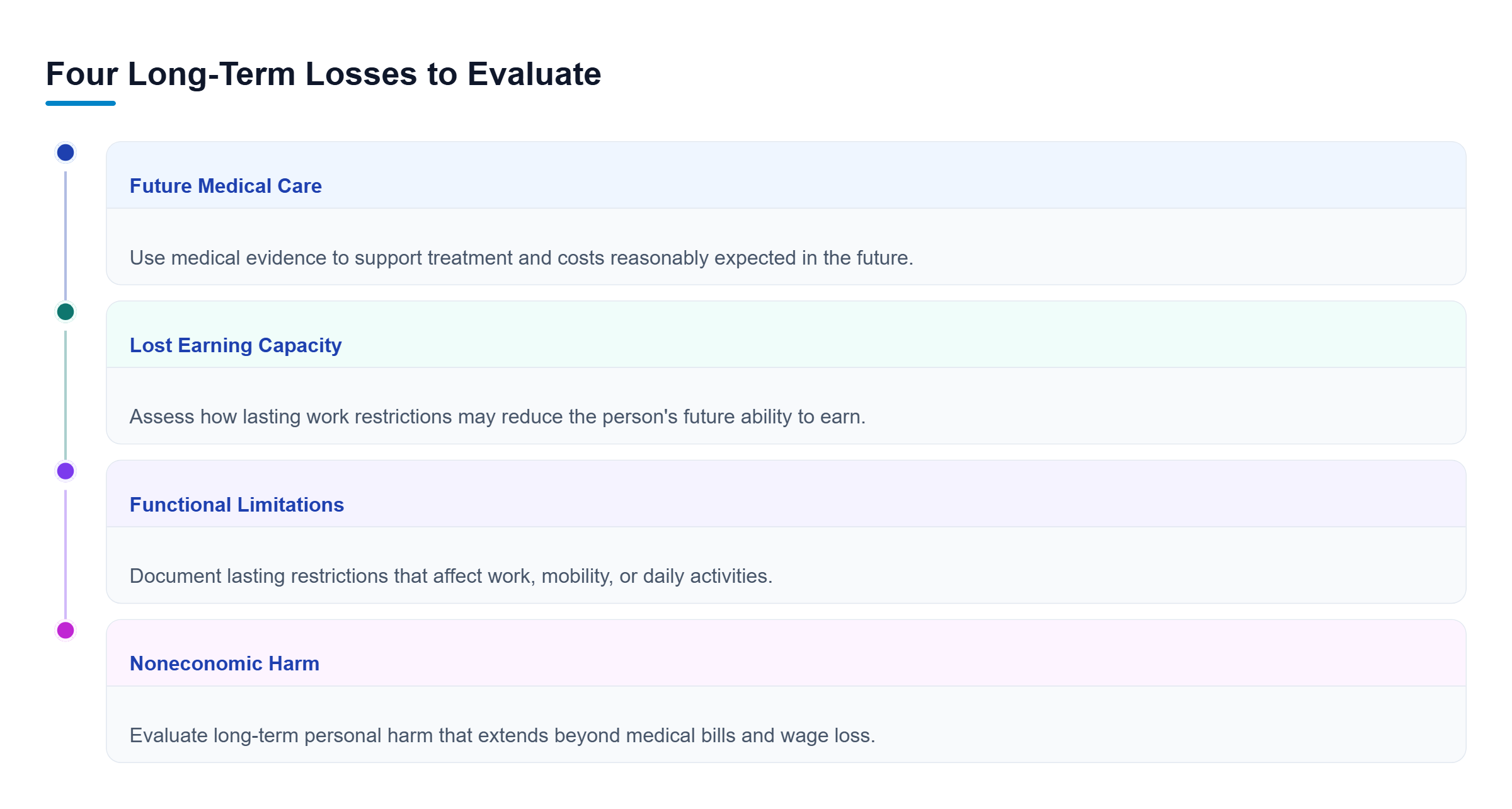The height and width of the screenshot is (809, 1512).
Task: Click the text about documenting lasting restrictions
Action: (x=451, y=576)
